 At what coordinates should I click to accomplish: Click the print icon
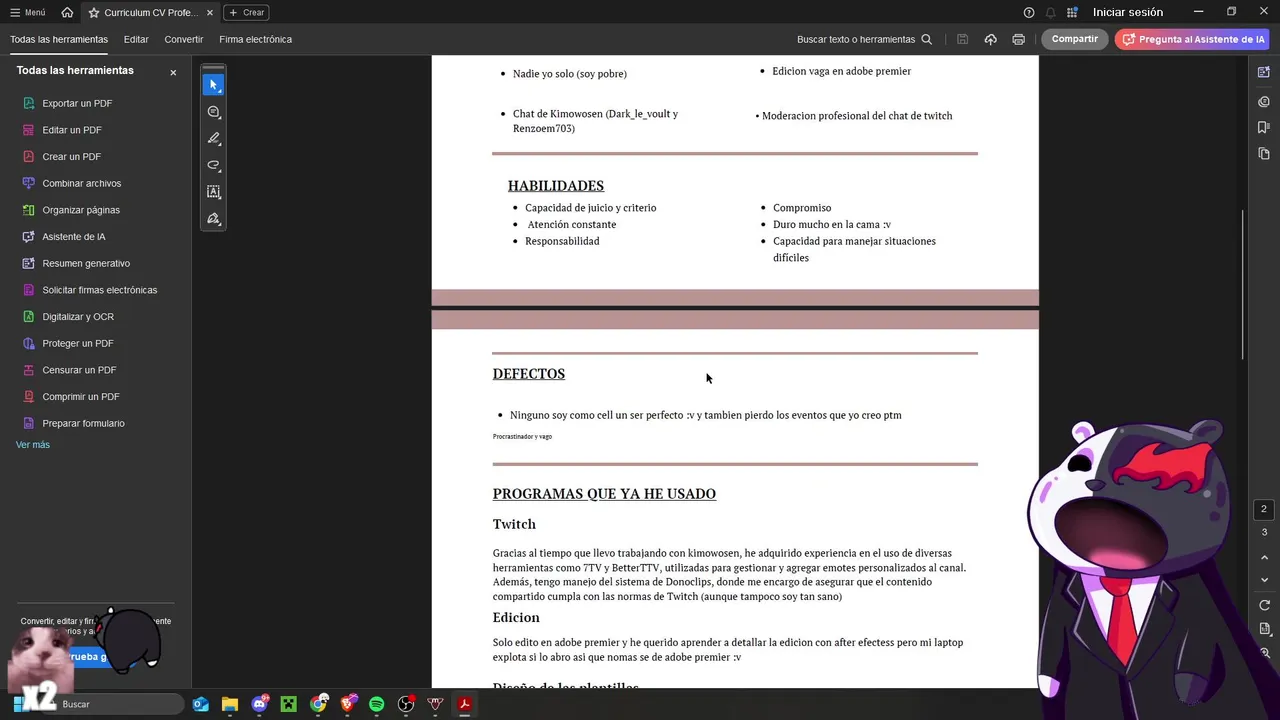pyautogui.click(x=1018, y=40)
